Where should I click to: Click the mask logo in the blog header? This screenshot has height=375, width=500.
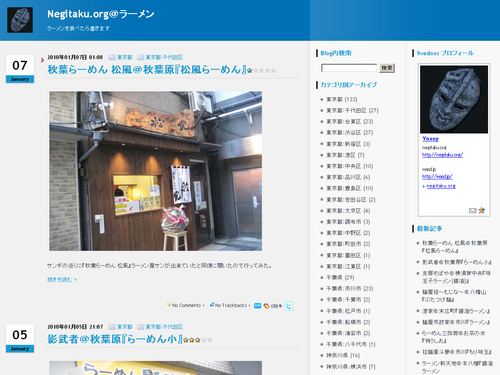[20, 20]
